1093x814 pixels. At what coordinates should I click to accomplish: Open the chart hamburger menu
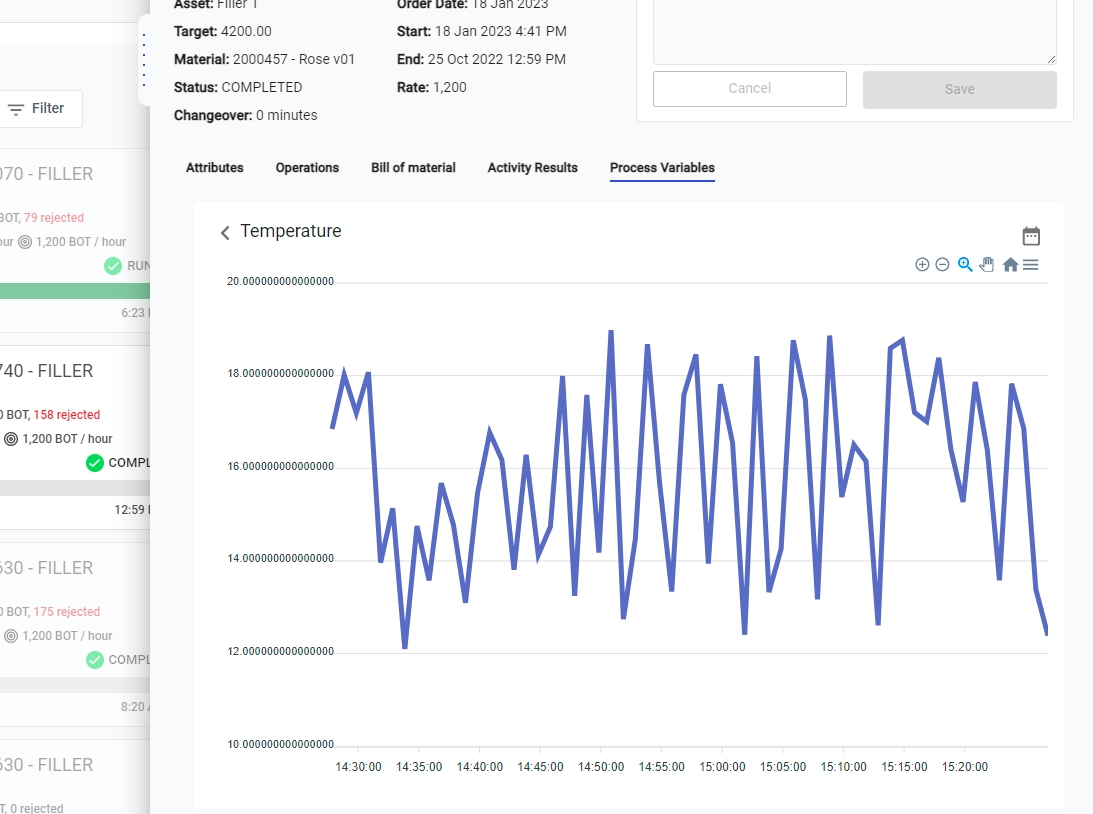1031,265
